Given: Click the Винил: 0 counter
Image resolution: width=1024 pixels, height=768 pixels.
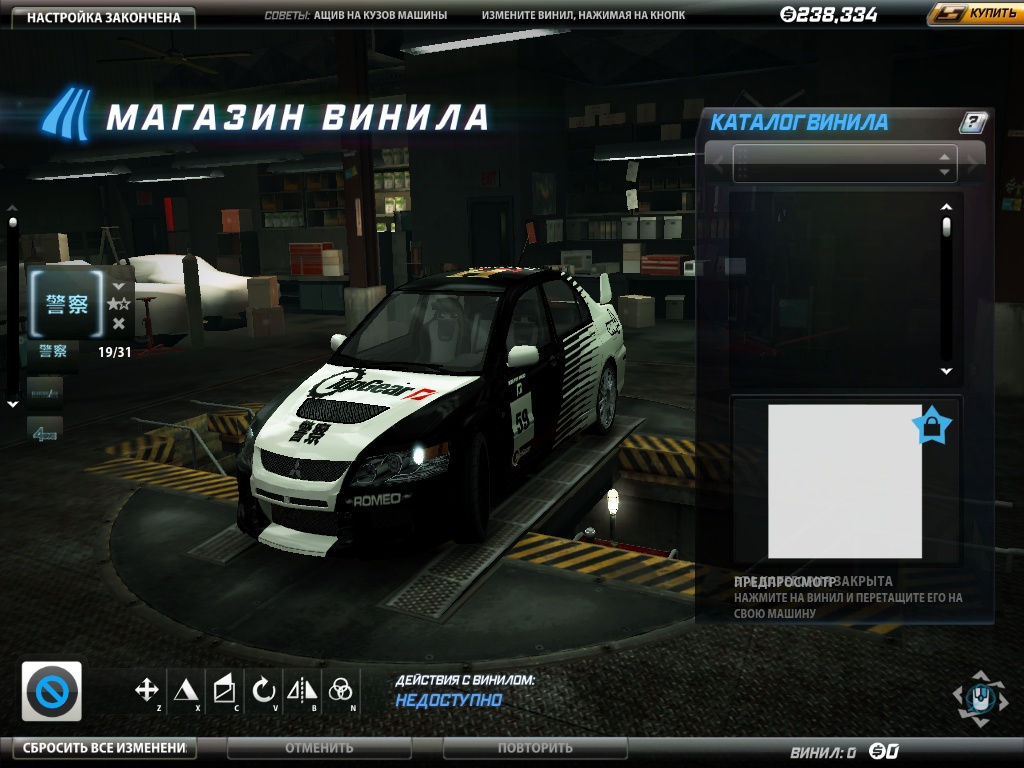Looking at the screenshot, I should tap(823, 752).
